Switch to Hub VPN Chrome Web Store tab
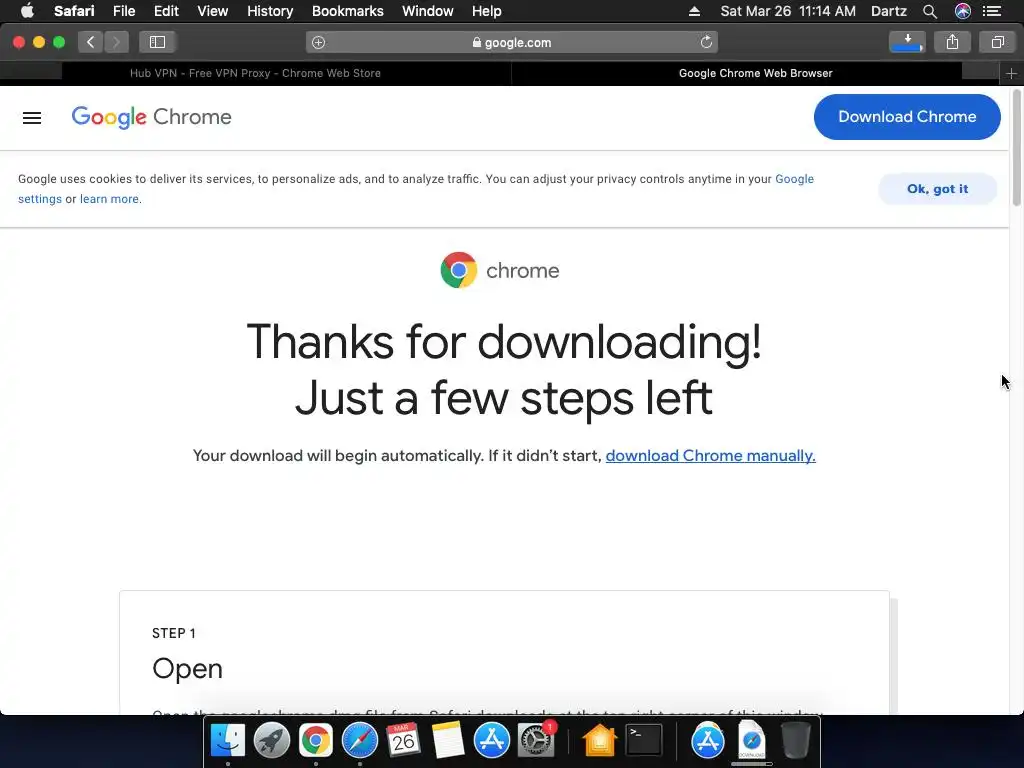Screen dimensions: 1024x768 point(255,74)
